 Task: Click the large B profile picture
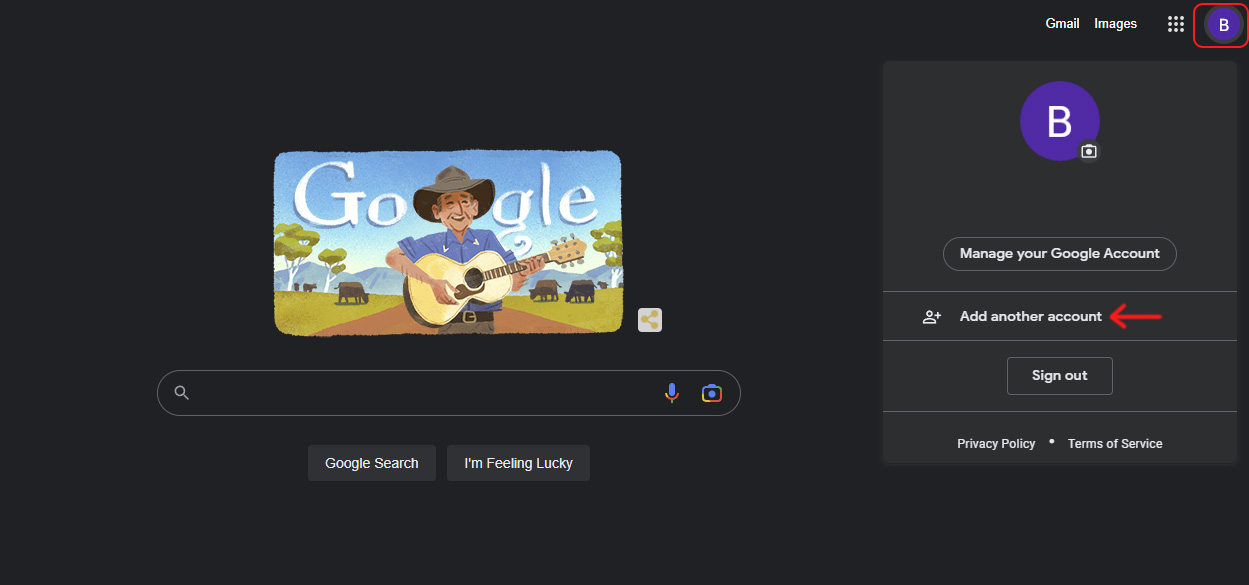pos(1059,121)
